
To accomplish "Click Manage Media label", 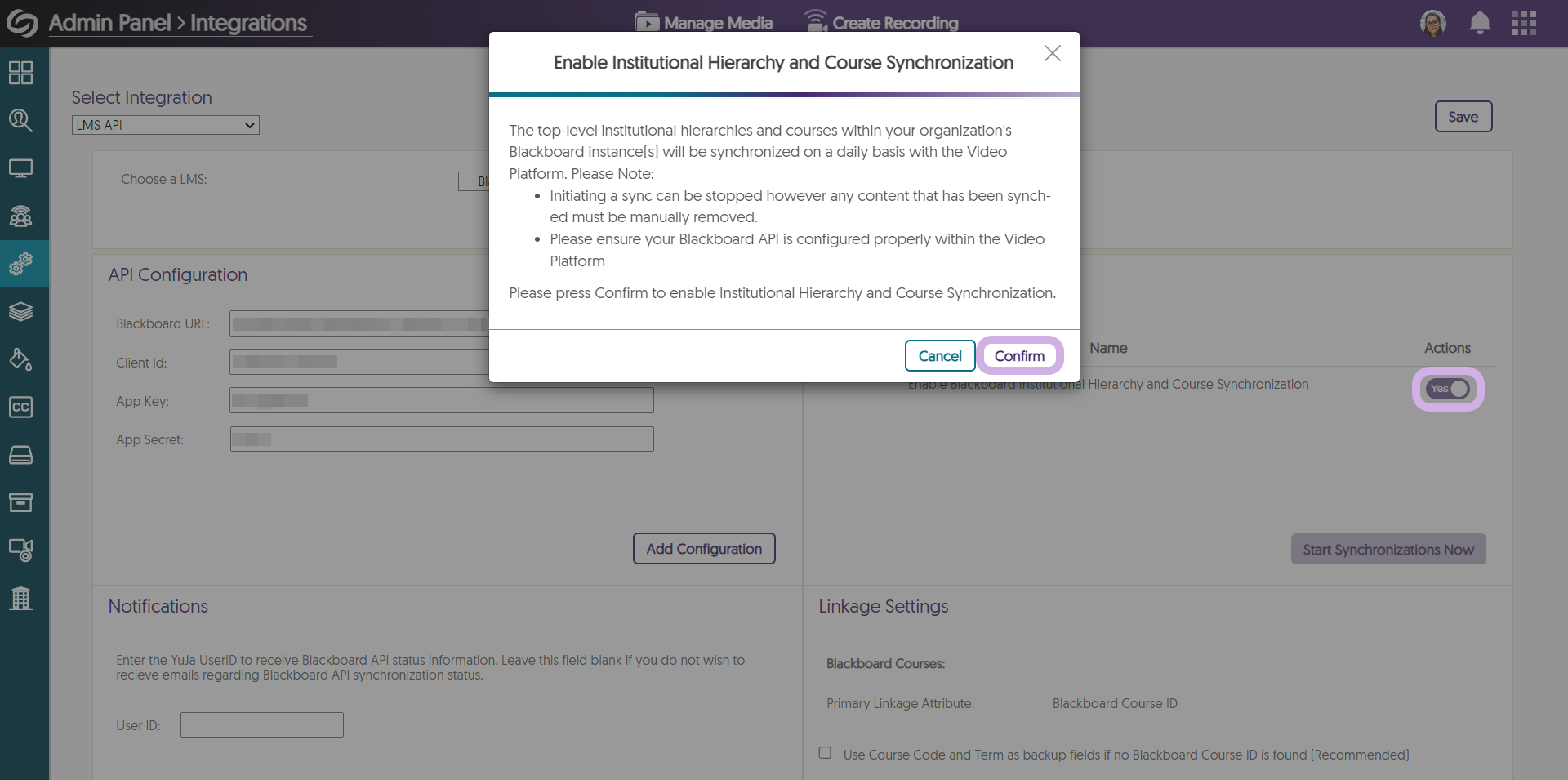I will pos(719,23).
